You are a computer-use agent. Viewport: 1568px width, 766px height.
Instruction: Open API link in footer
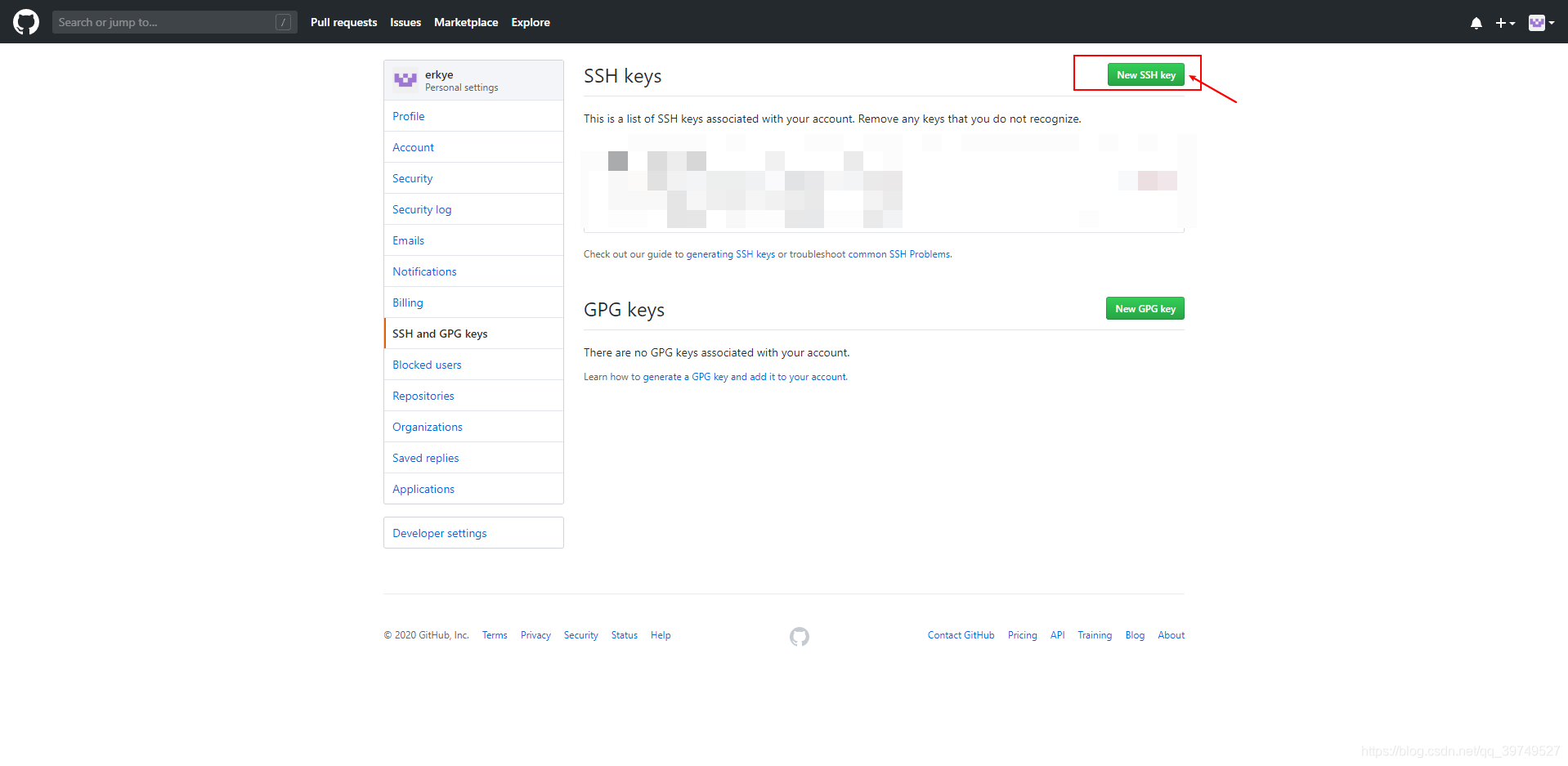pos(1057,635)
